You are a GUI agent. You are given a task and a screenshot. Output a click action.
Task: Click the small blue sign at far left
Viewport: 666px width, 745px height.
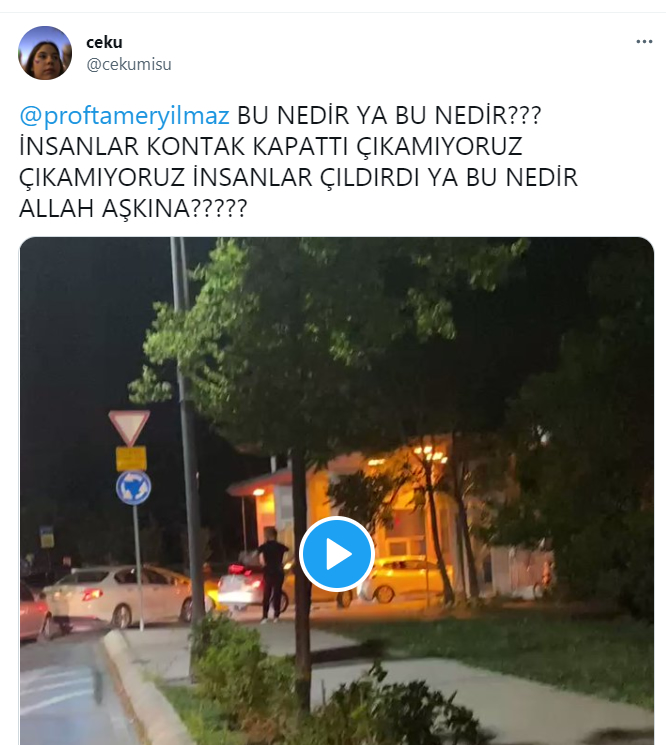[x=47, y=537]
